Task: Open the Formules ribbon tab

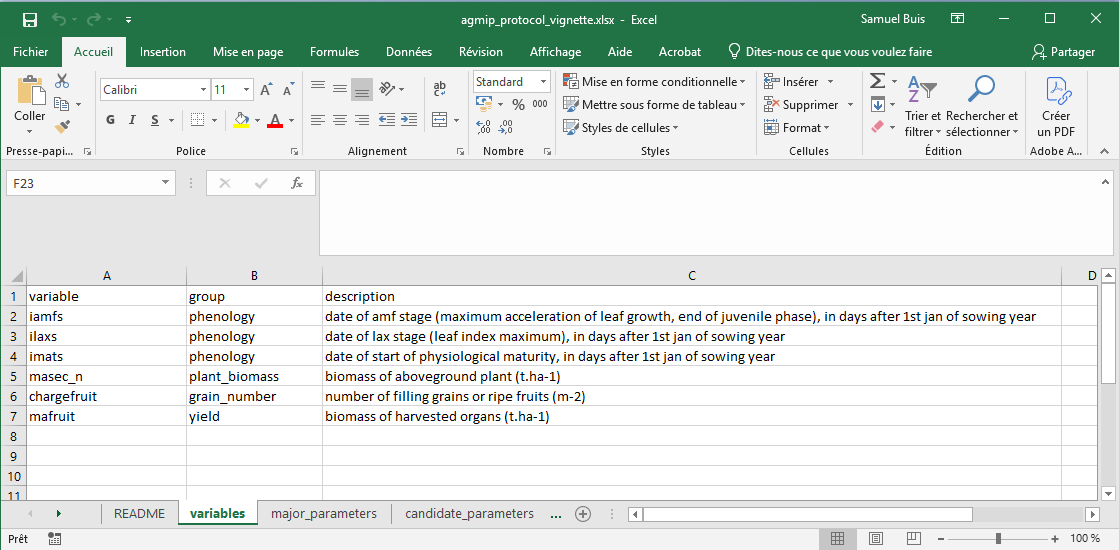Action: click(x=334, y=52)
